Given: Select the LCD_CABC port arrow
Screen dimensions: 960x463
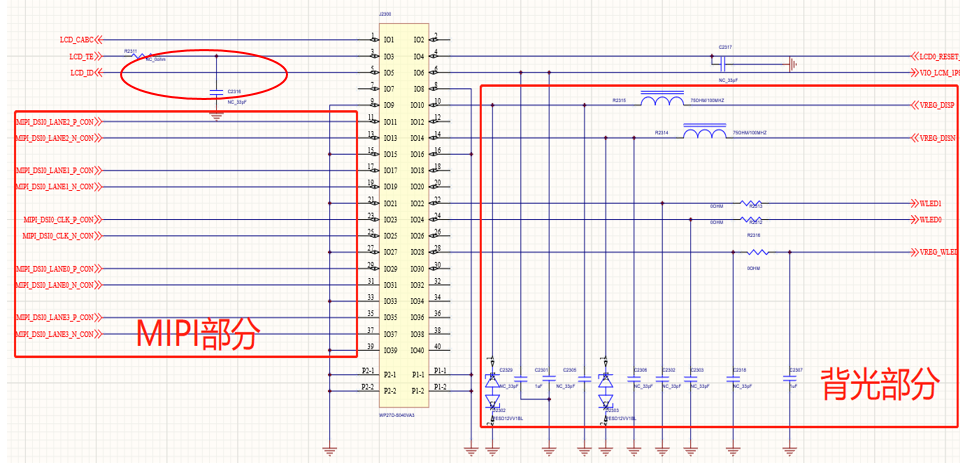Looking at the screenshot, I should click(100, 40).
